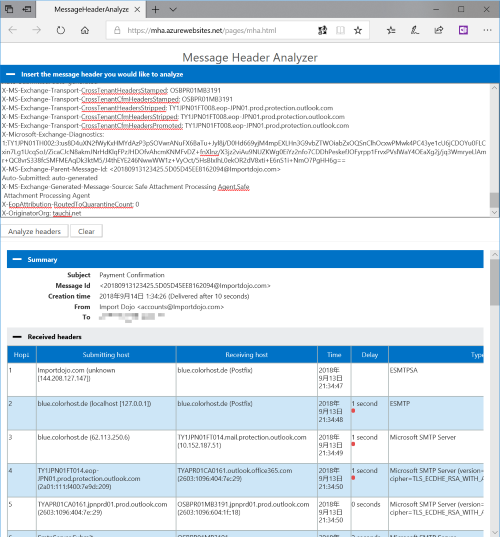Click the results pane scrollbar thumb
Screen dimensions: 500x537
tap(495, 282)
